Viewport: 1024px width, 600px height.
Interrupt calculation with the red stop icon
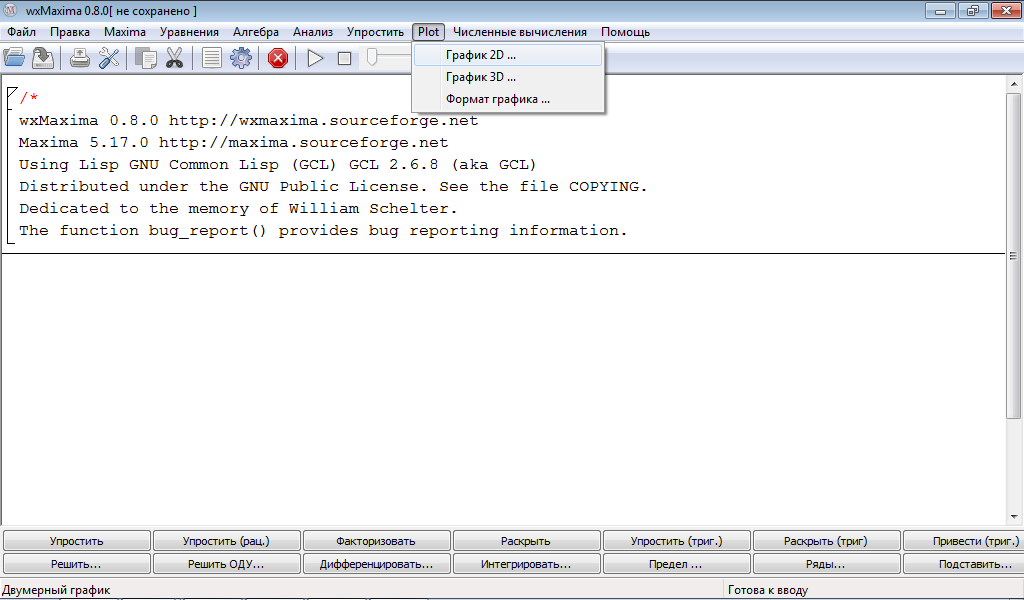[x=278, y=58]
